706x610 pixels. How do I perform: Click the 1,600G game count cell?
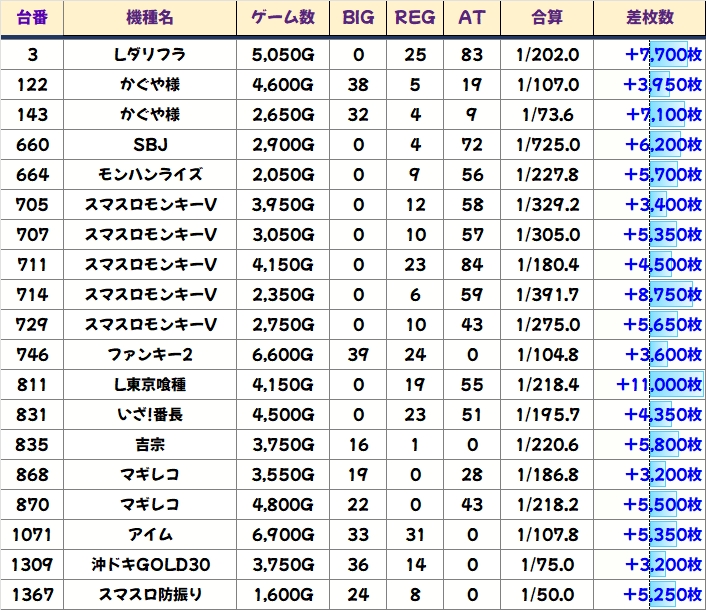point(283,595)
